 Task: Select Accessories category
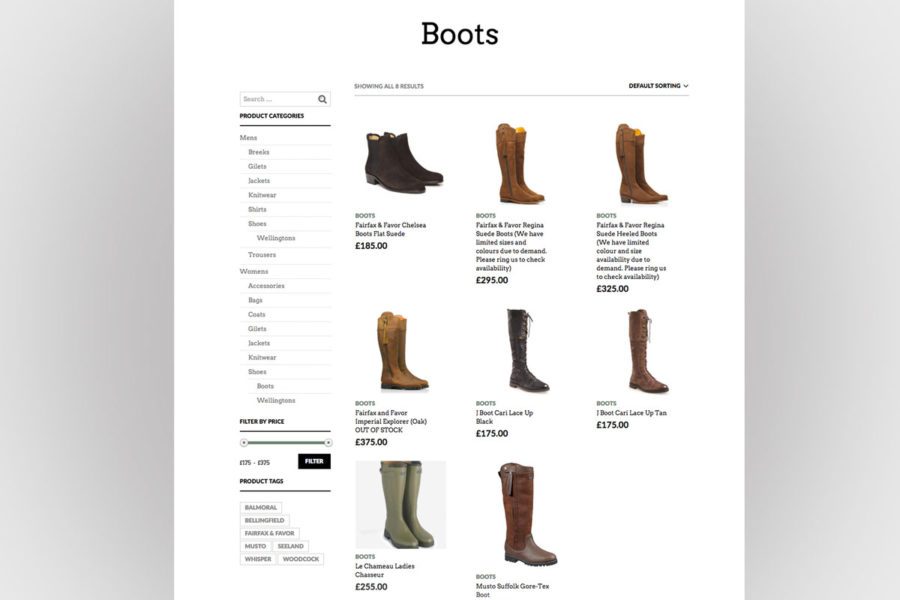click(x=266, y=286)
